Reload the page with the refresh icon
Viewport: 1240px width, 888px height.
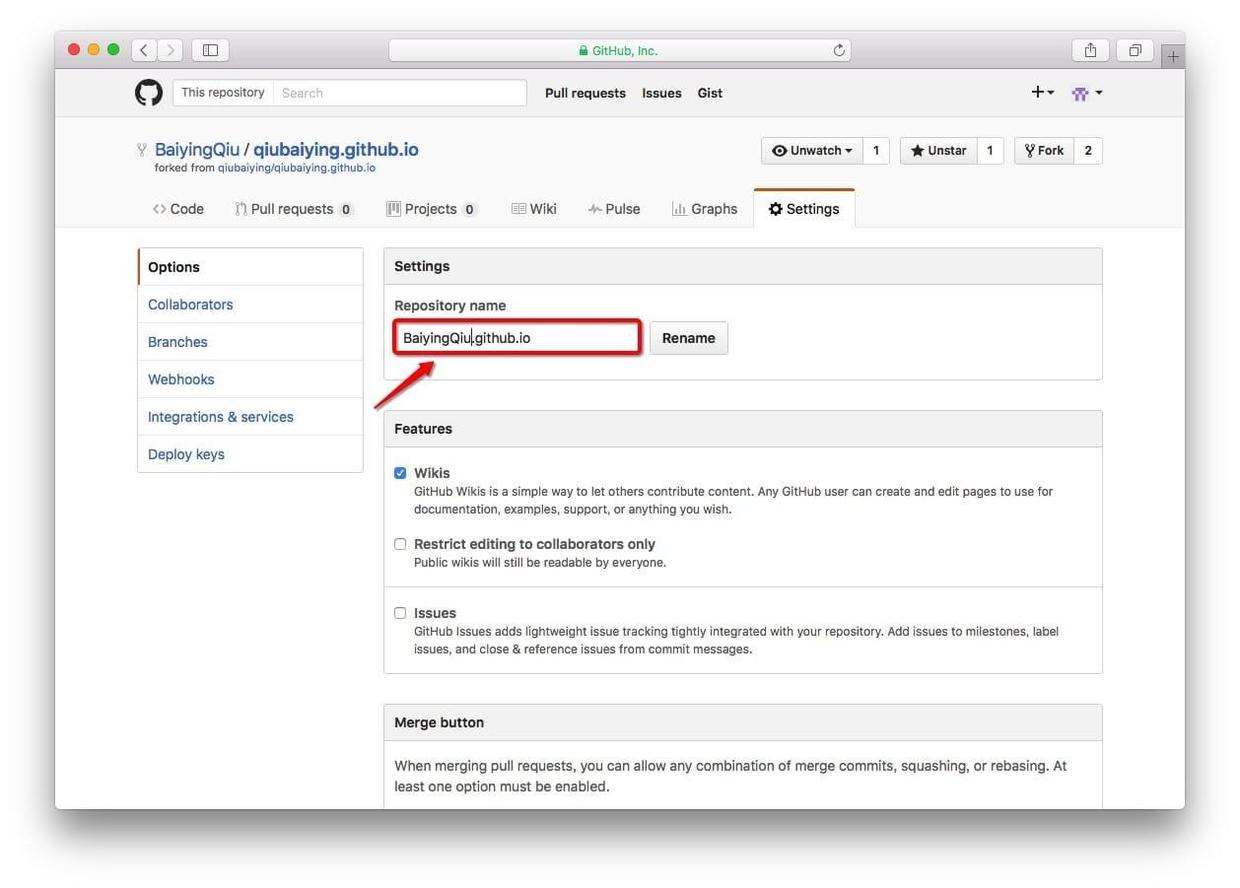click(838, 50)
